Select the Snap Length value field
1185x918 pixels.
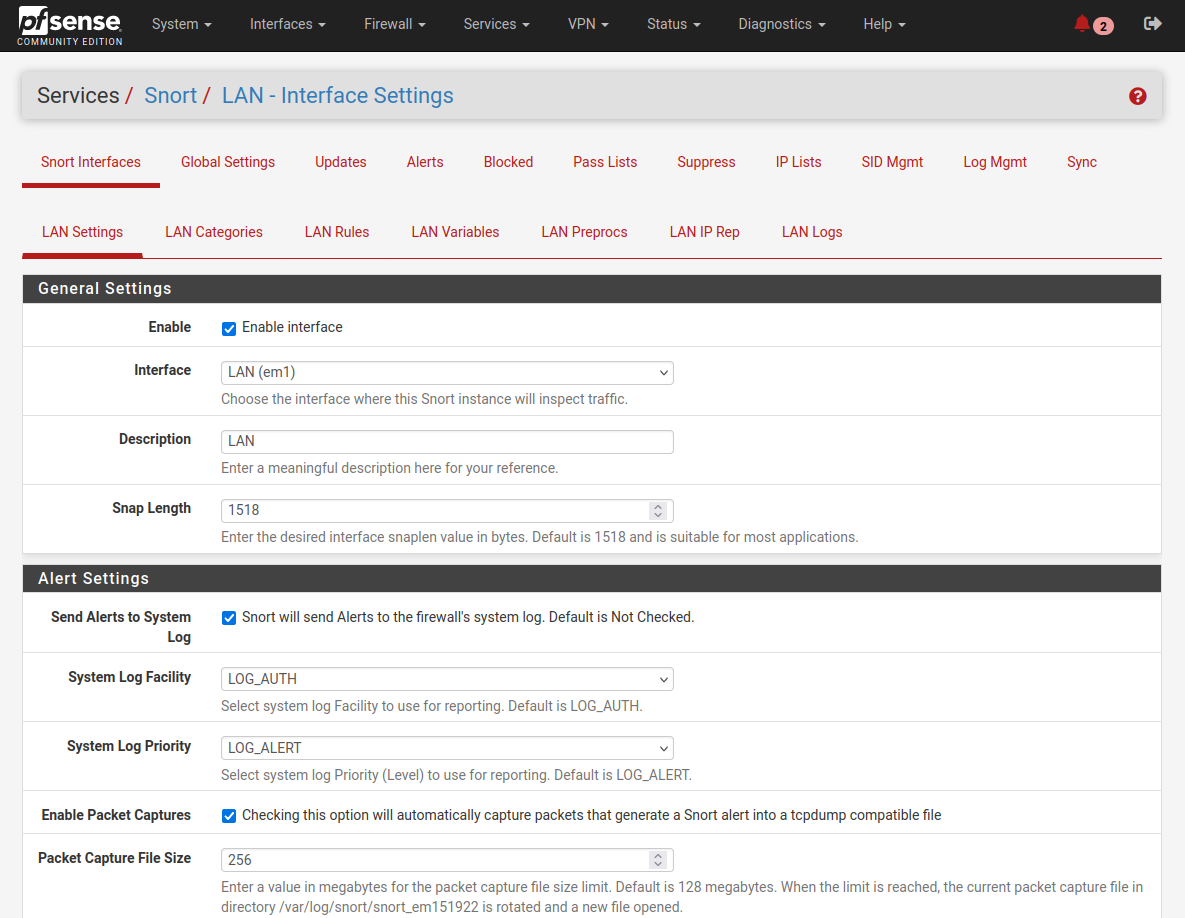click(430, 510)
